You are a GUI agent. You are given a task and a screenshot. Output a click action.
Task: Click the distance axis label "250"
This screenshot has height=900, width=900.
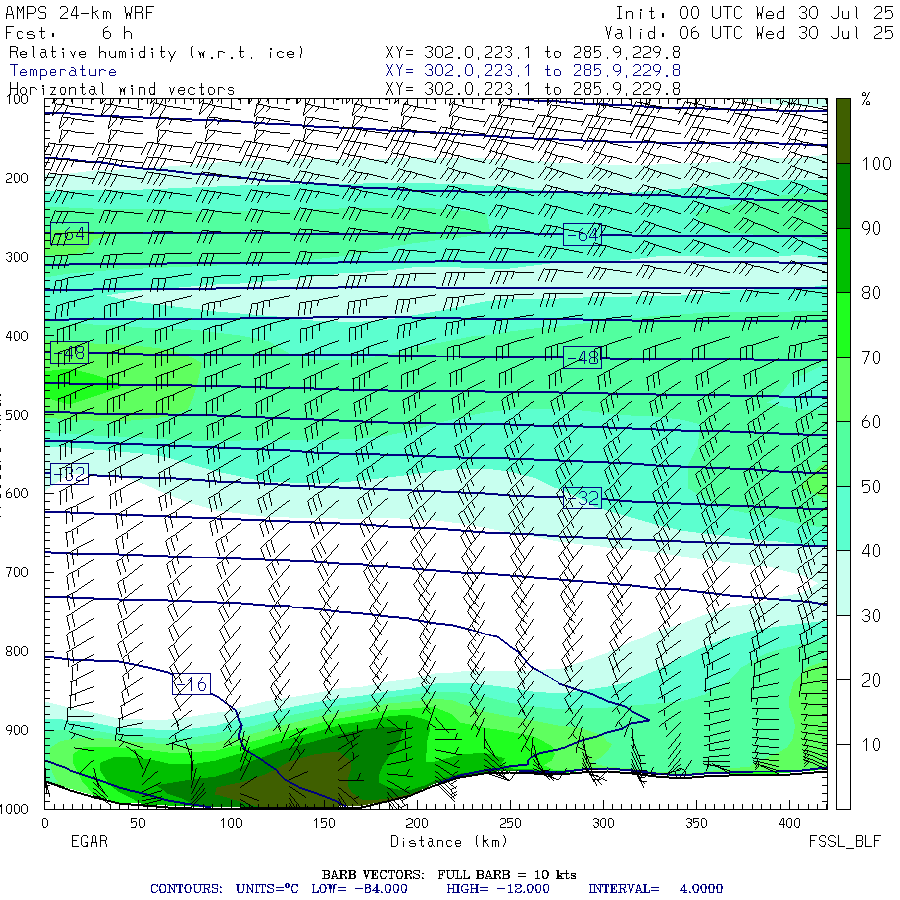(510, 823)
